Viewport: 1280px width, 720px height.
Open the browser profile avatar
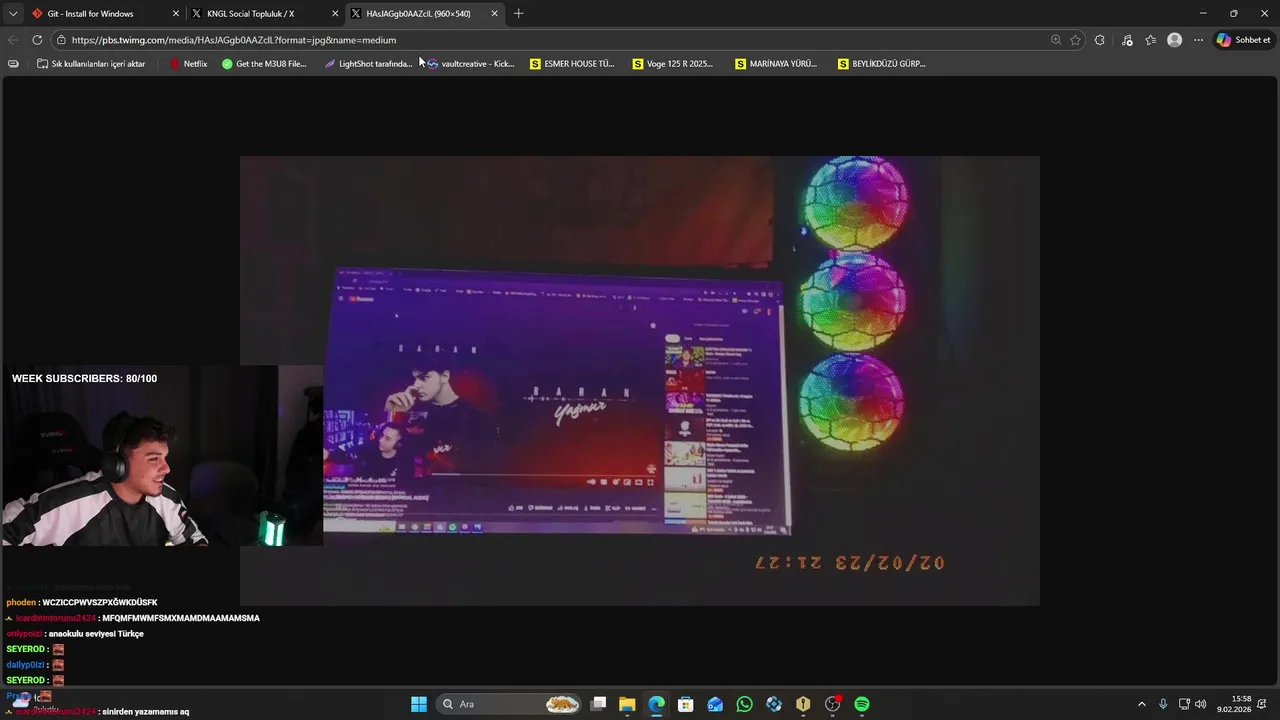(x=1175, y=40)
